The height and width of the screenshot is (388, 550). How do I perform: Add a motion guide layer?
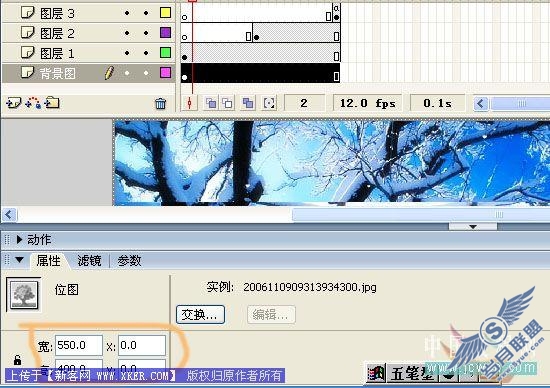coord(33,103)
